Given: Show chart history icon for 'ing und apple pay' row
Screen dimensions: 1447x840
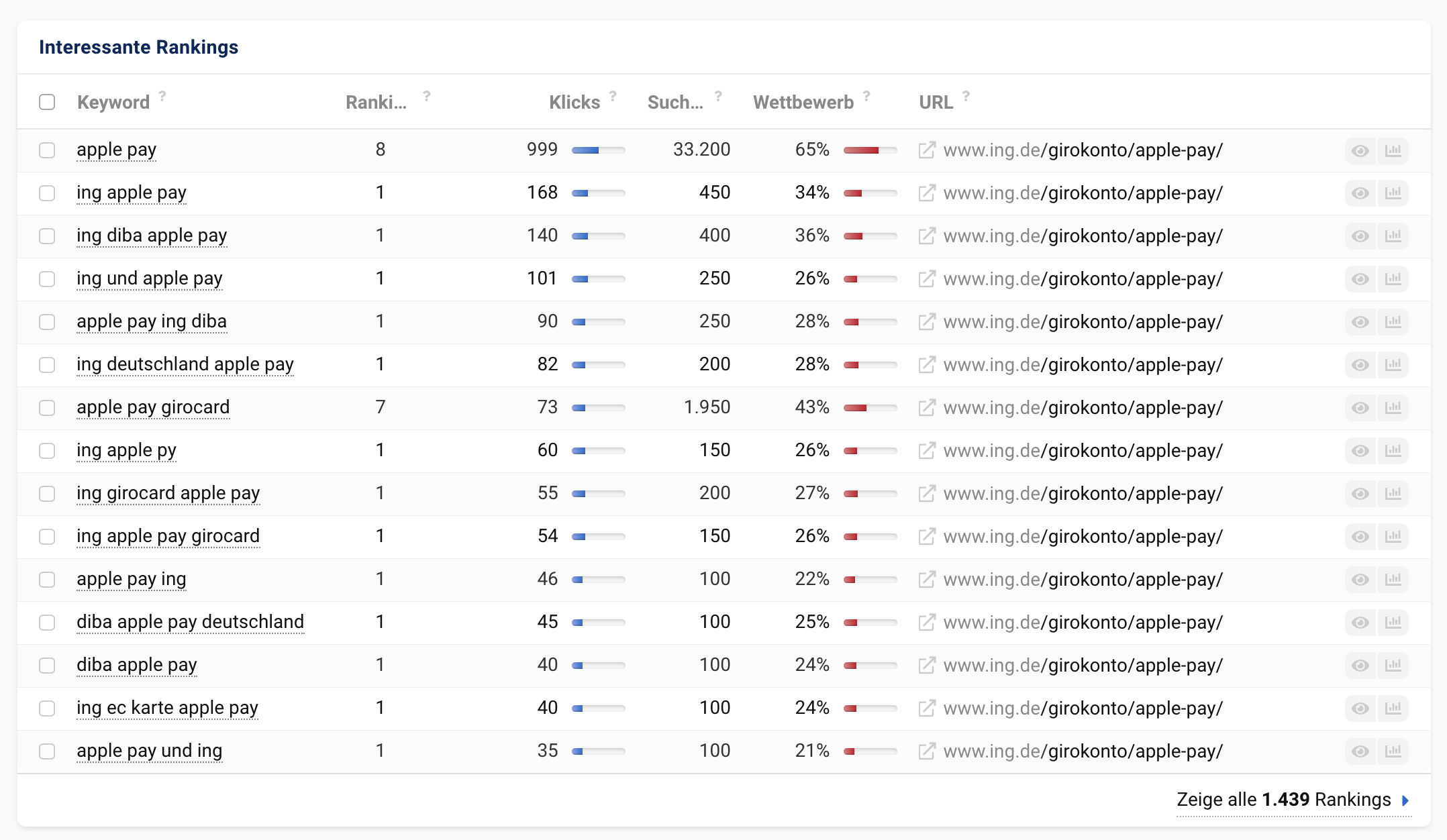Looking at the screenshot, I should coord(1393,279).
